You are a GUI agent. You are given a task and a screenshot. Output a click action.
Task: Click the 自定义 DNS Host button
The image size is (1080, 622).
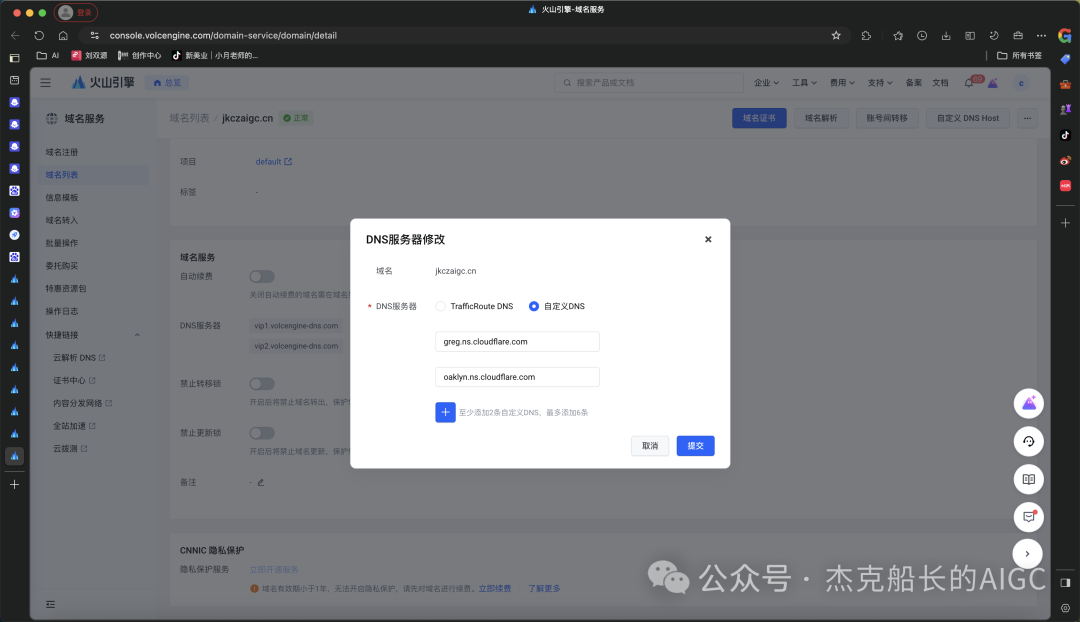pyautogui.click(x=968, y=118)
